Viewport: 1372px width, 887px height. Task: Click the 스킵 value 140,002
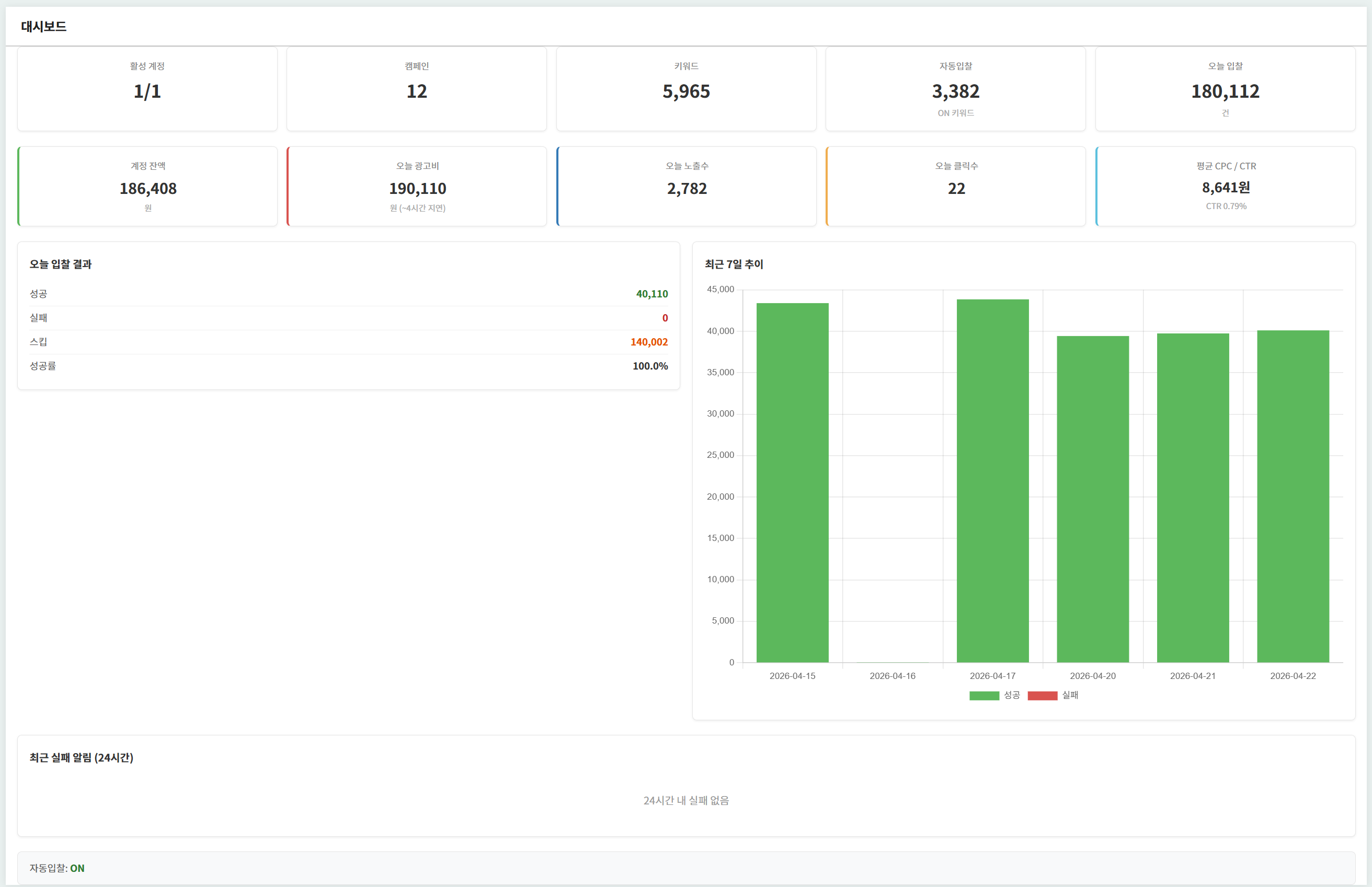point(648,342)
